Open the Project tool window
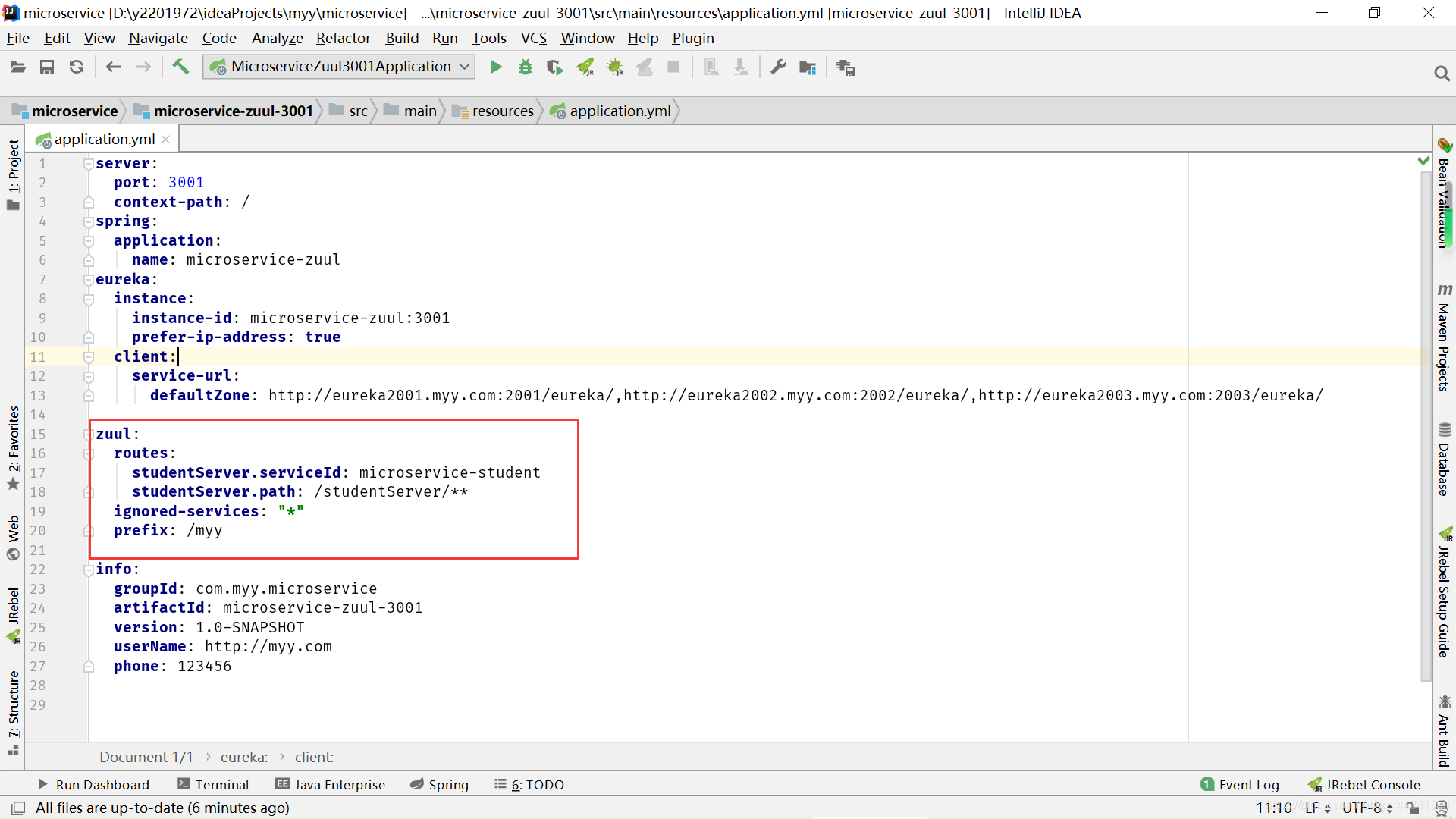 point(14,174)
